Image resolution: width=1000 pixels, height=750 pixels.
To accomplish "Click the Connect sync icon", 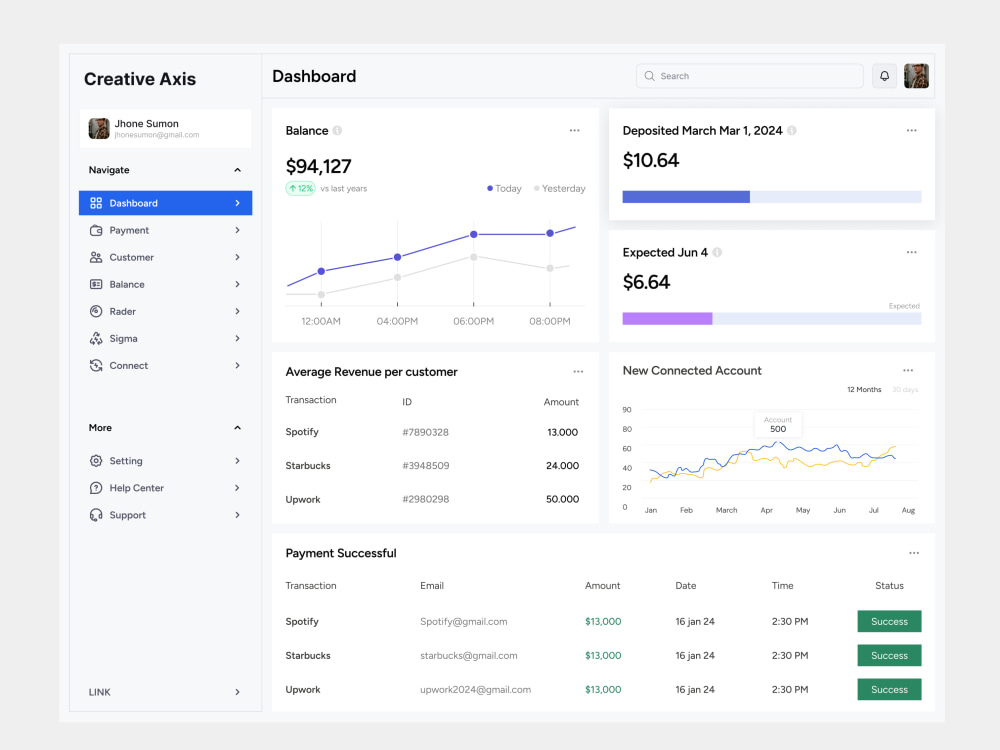I will click(x=96, y=365).
